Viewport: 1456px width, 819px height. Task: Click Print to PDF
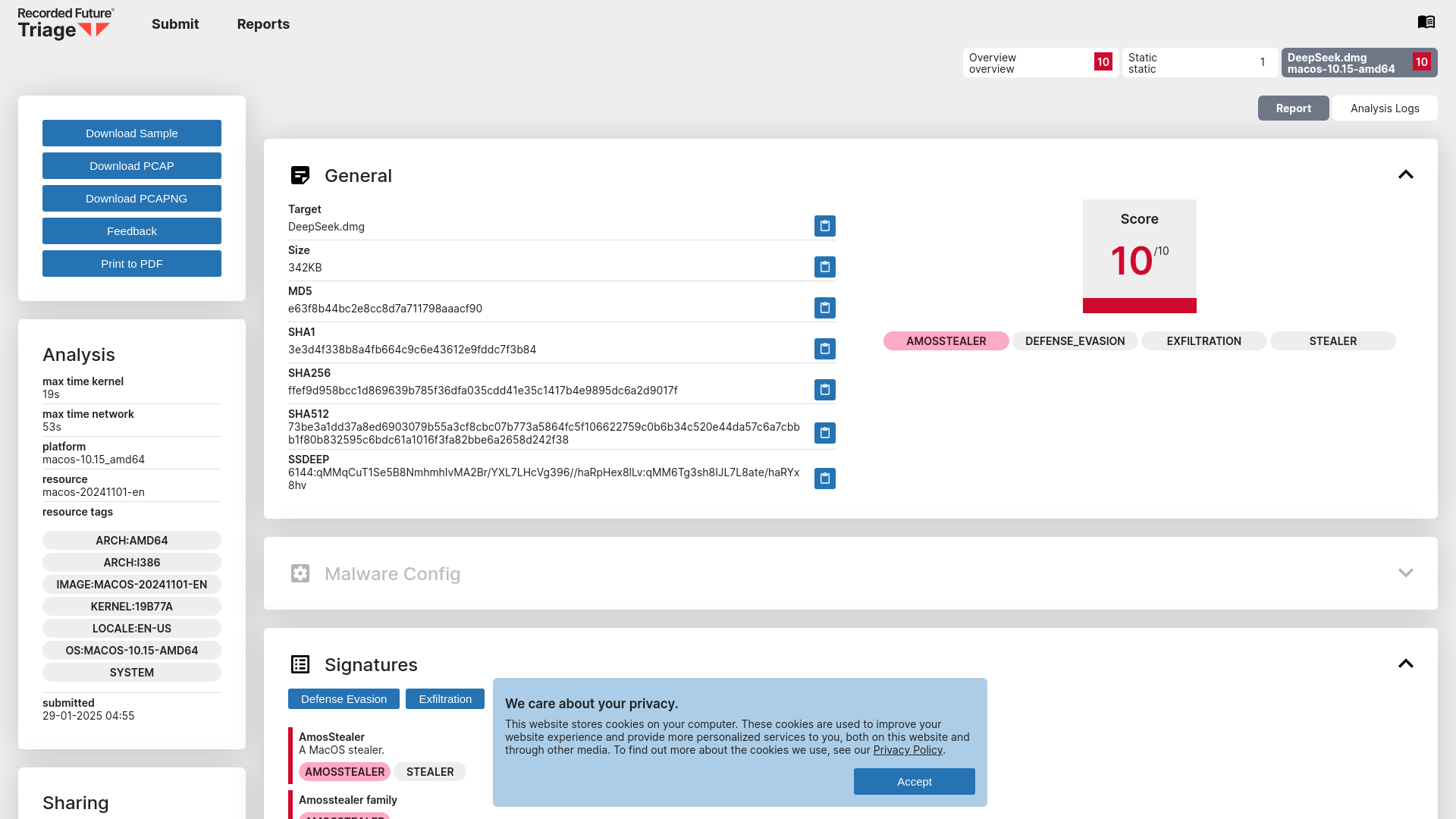click(132, 264)
